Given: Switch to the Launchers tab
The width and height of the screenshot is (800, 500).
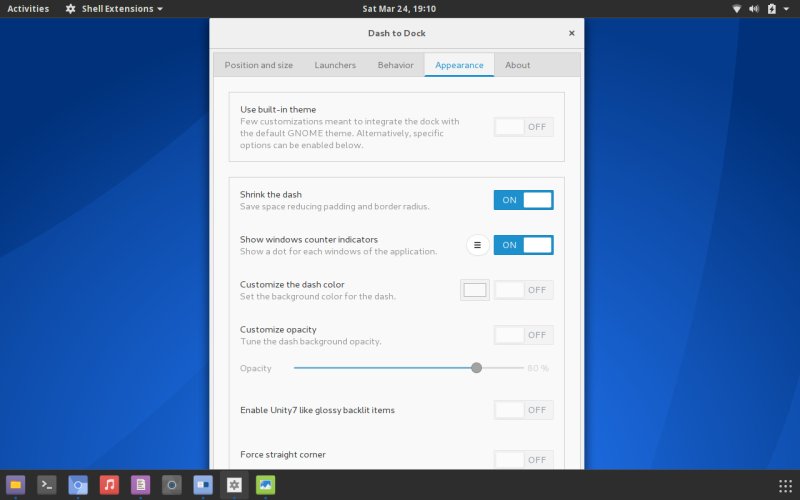Looking at the screenshot, I should tap(335, 65).
